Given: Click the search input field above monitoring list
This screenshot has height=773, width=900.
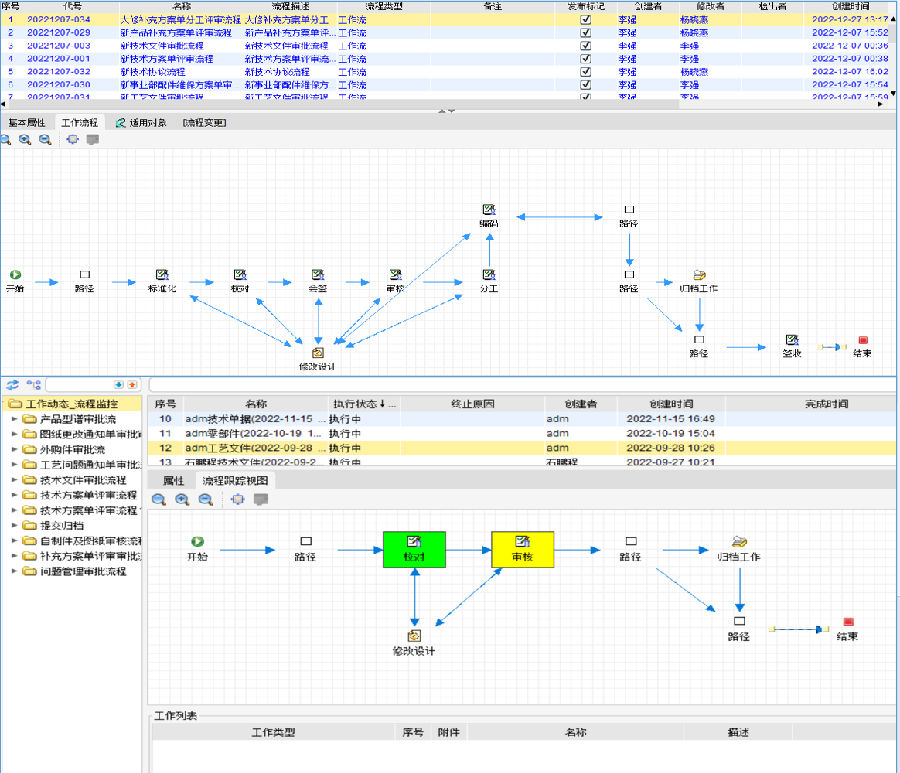Looking at the screenshot, I should point(520,384).
